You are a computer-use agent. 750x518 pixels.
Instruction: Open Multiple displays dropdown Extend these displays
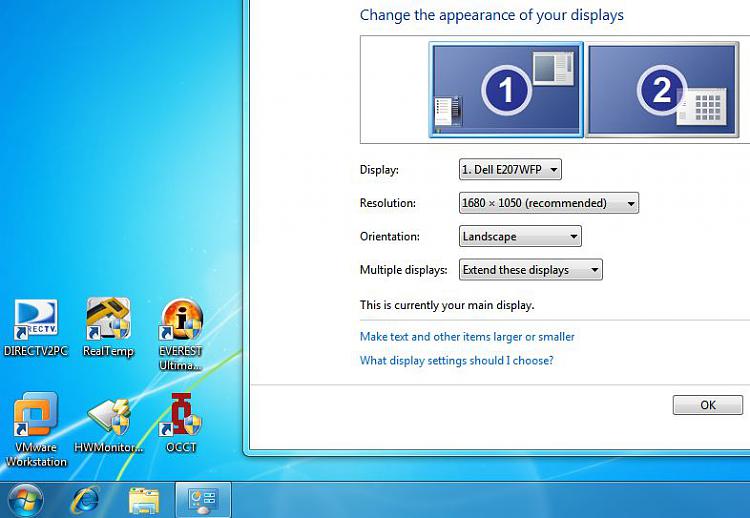point(530,270)
